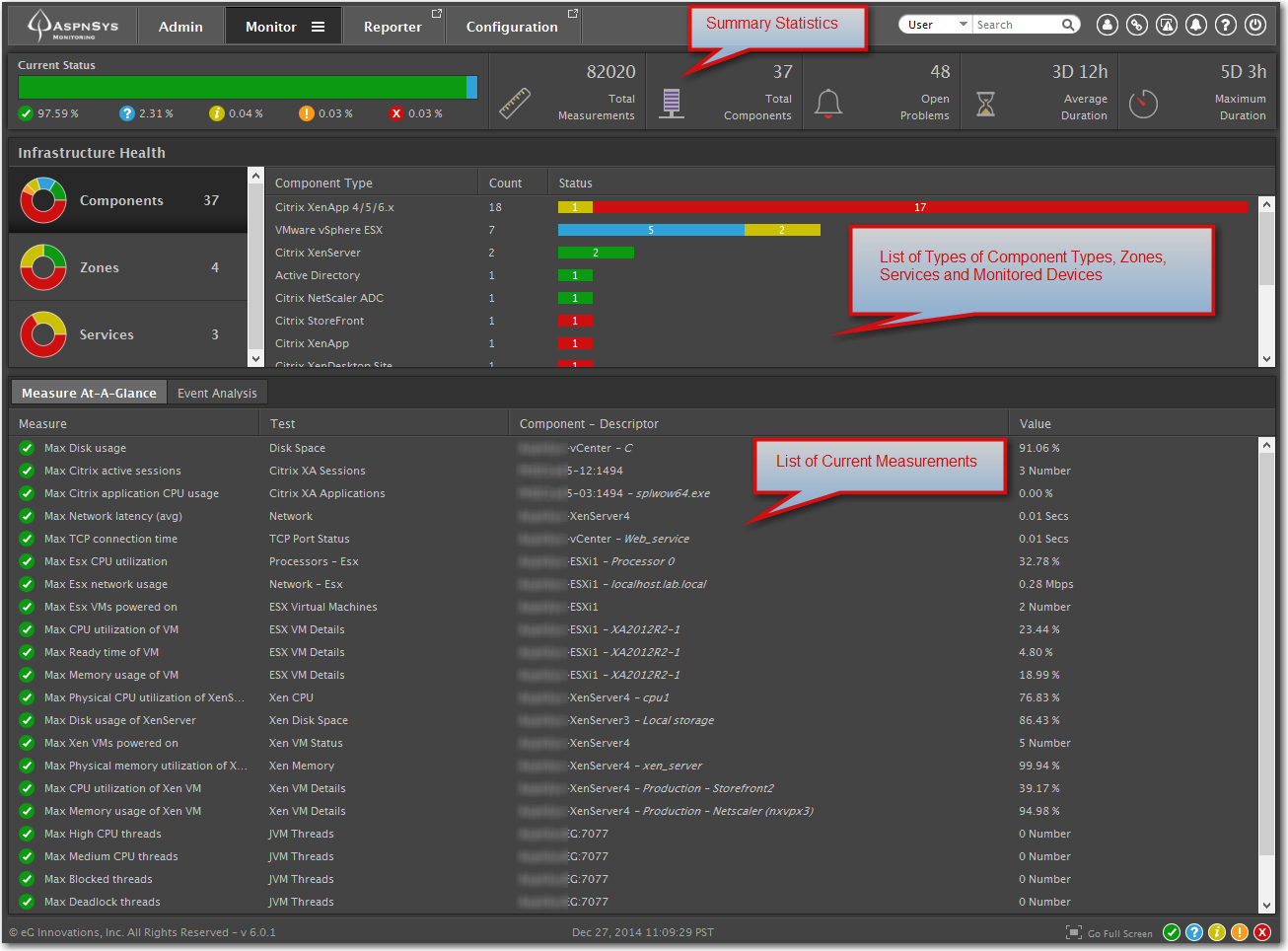Click the Components donut chart icon

pos(43,200)
